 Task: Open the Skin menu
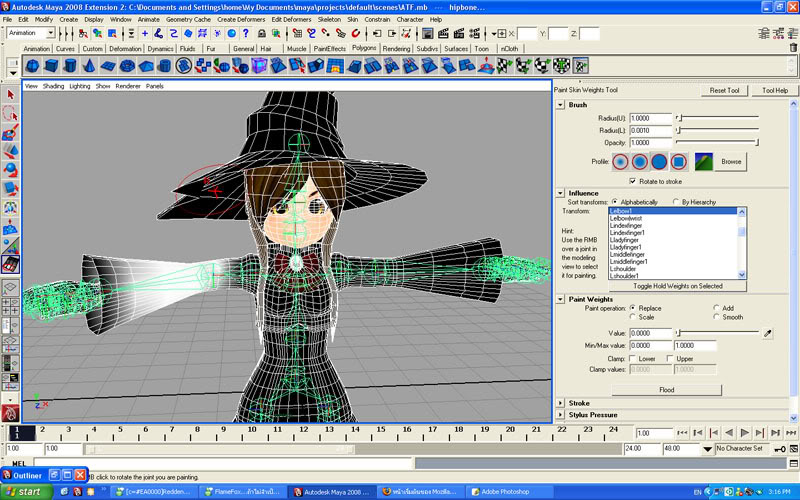(x=353, y=19)
